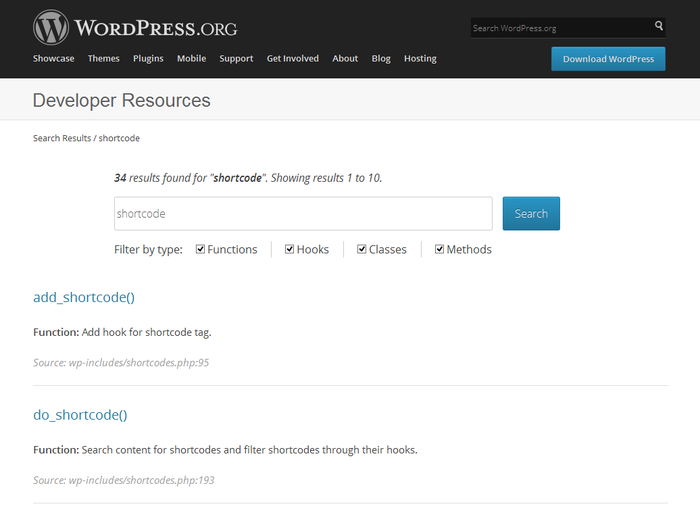Open the Showcase menu item
This screenshot has width=700, height=519.
54,58
